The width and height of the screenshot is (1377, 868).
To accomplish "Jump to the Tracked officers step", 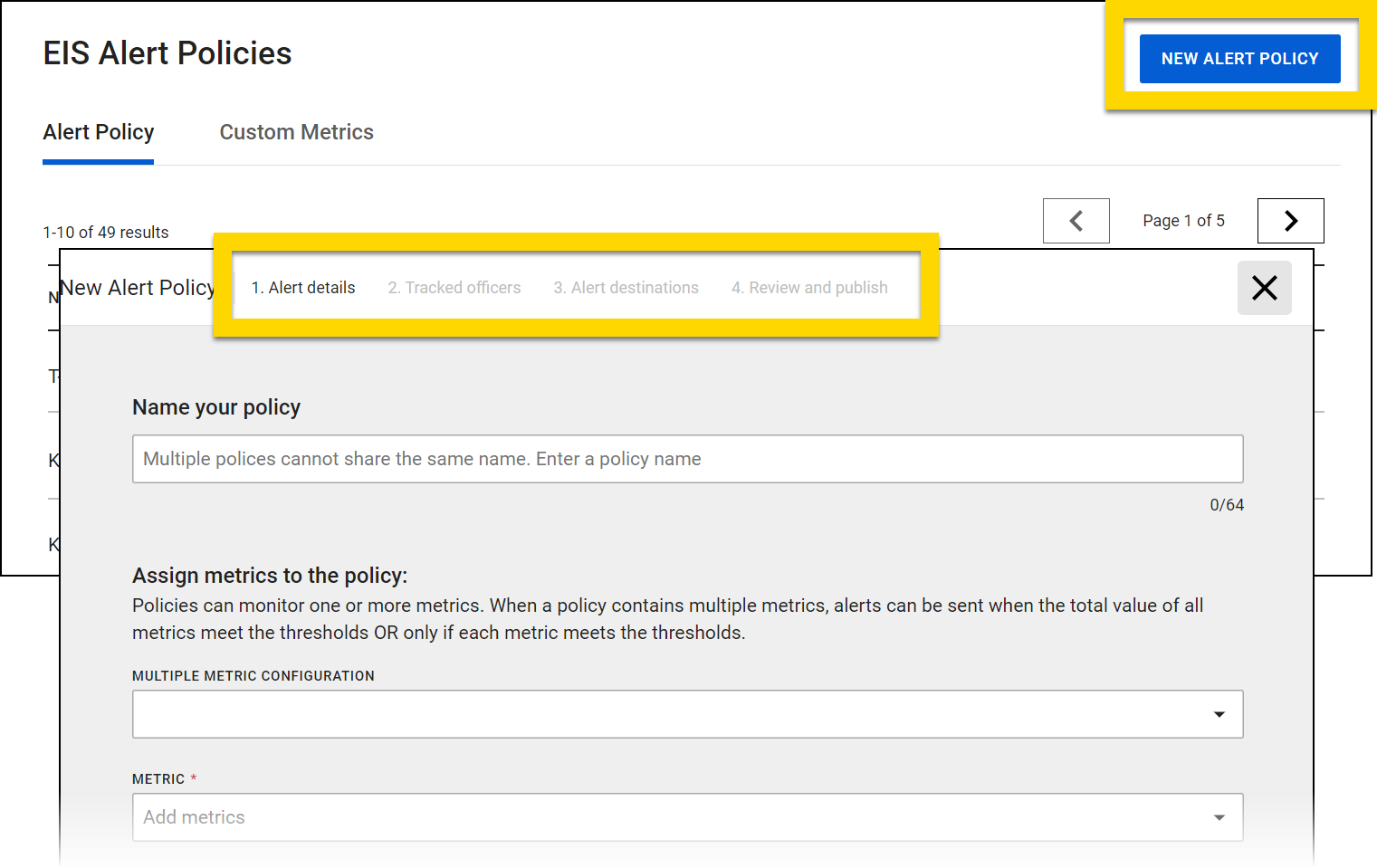I will point(454,288).
